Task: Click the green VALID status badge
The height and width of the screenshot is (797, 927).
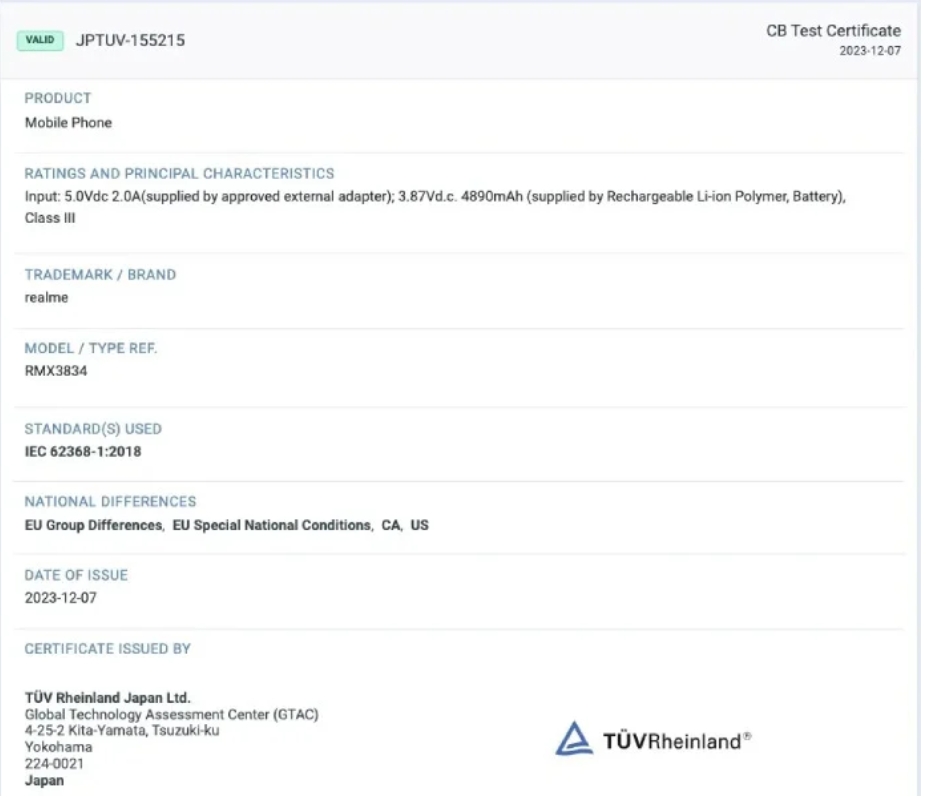Action: pos(40,41)
